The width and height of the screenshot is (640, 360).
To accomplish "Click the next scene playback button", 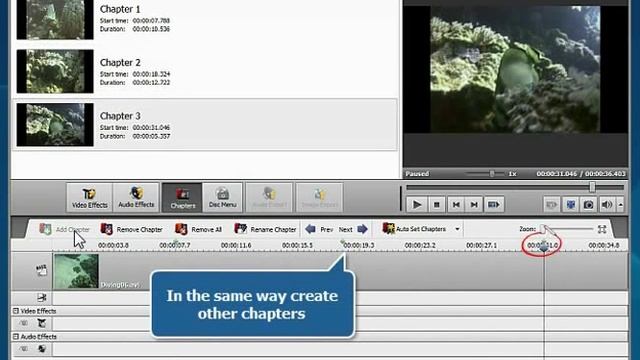I will click(493, 204).
